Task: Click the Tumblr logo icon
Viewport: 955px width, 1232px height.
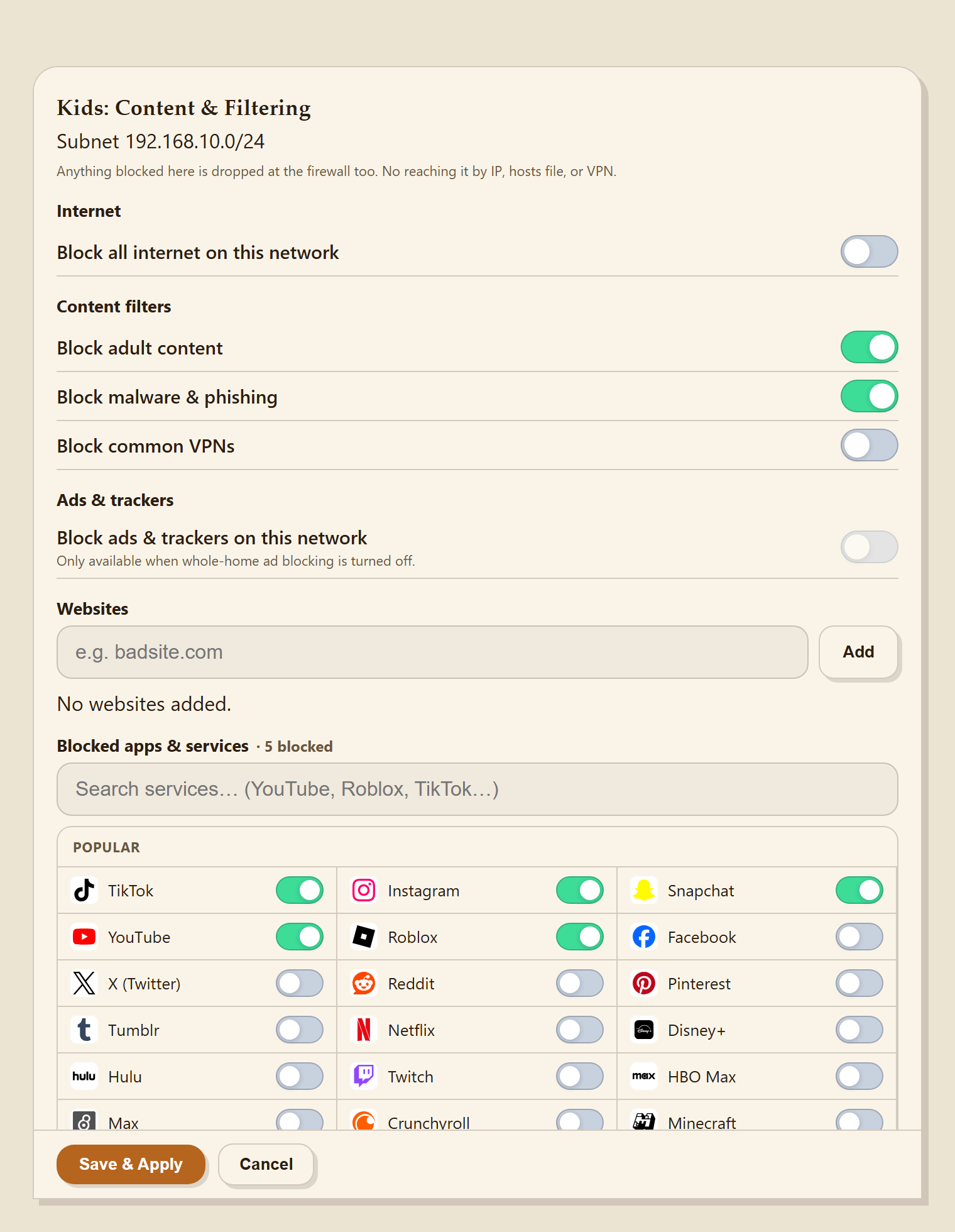Action: coord(84,1030)
